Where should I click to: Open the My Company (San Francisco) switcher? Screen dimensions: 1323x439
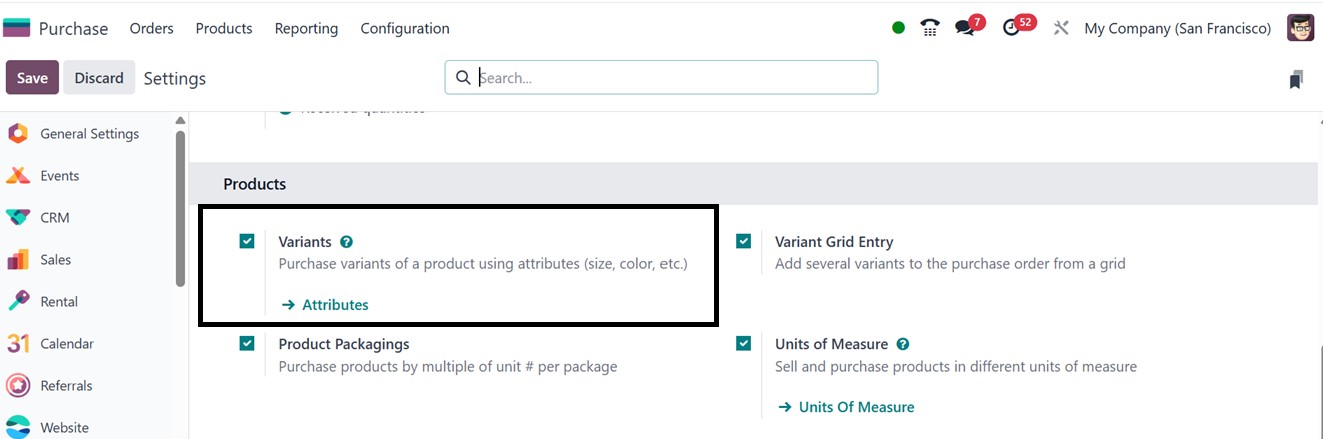[1177, 28]
